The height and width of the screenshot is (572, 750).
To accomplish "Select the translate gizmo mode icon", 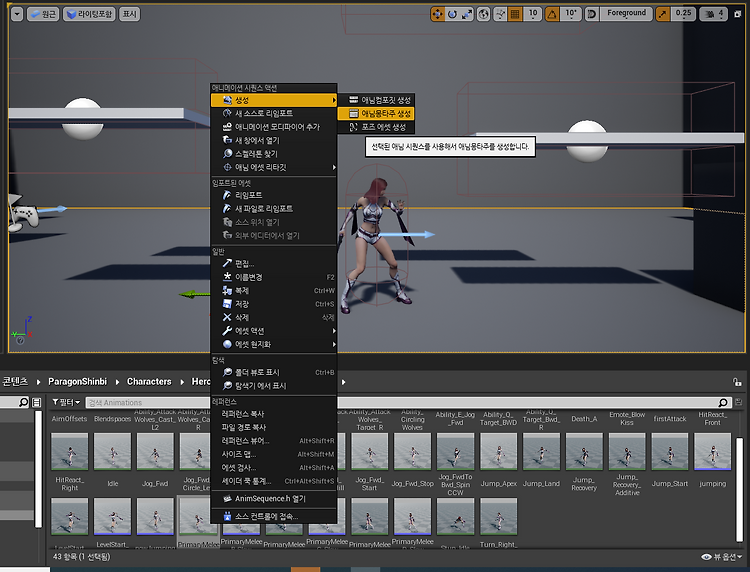I will (x=437, y=14).
